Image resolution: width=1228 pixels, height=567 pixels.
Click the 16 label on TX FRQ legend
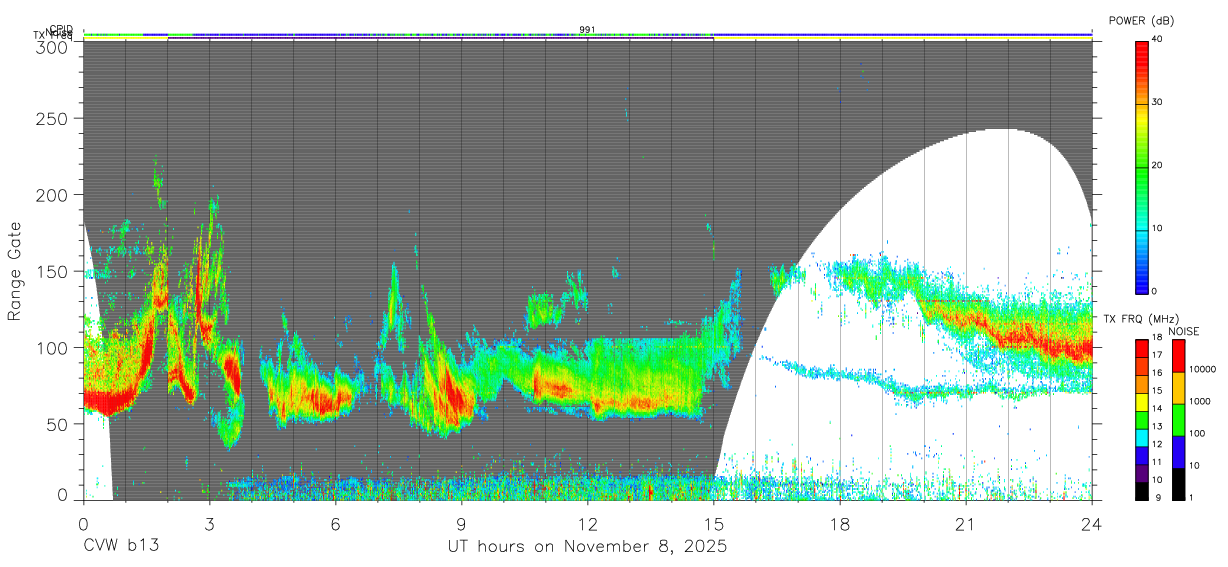click(1157, 374)
